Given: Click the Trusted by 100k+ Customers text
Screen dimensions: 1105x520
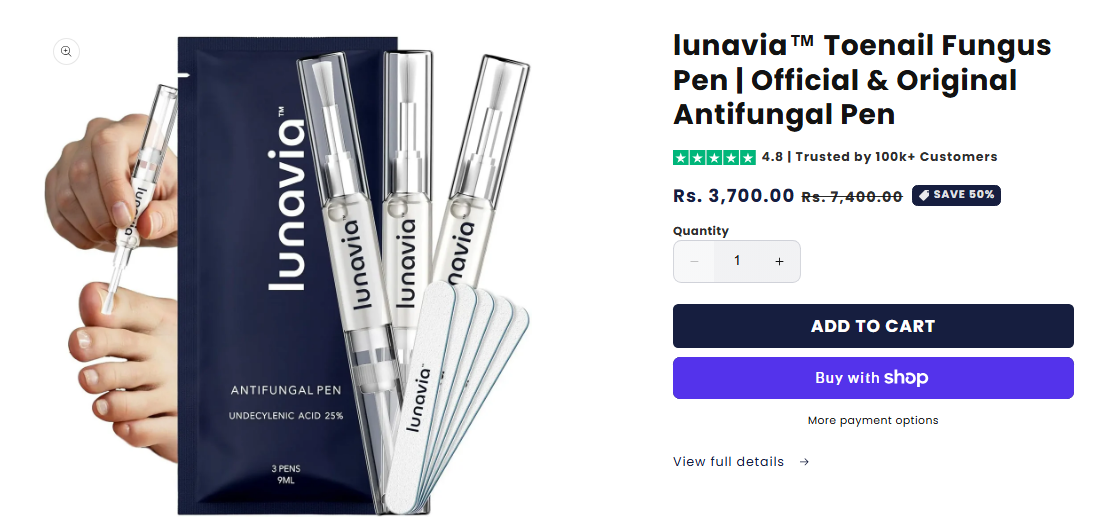Looking at the screenshot, I should pos(896,157).
